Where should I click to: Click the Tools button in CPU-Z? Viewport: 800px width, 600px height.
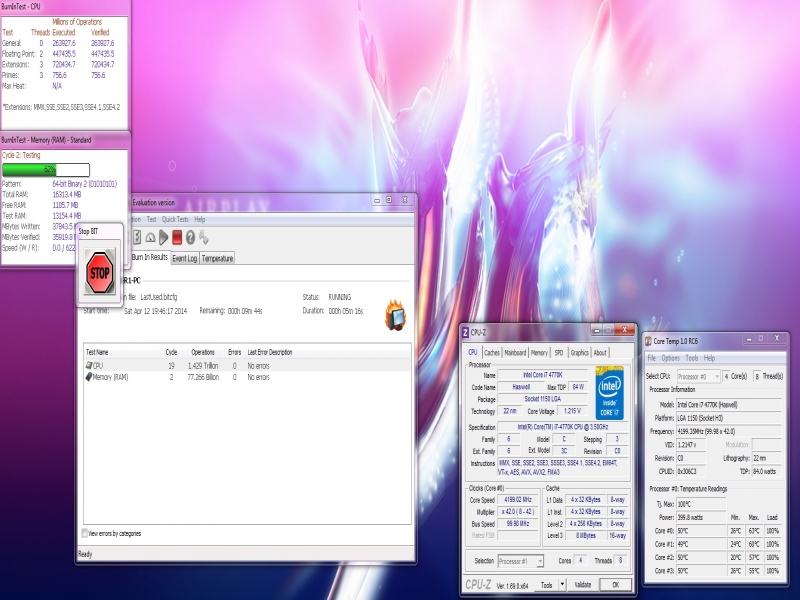tap(546, 585)
